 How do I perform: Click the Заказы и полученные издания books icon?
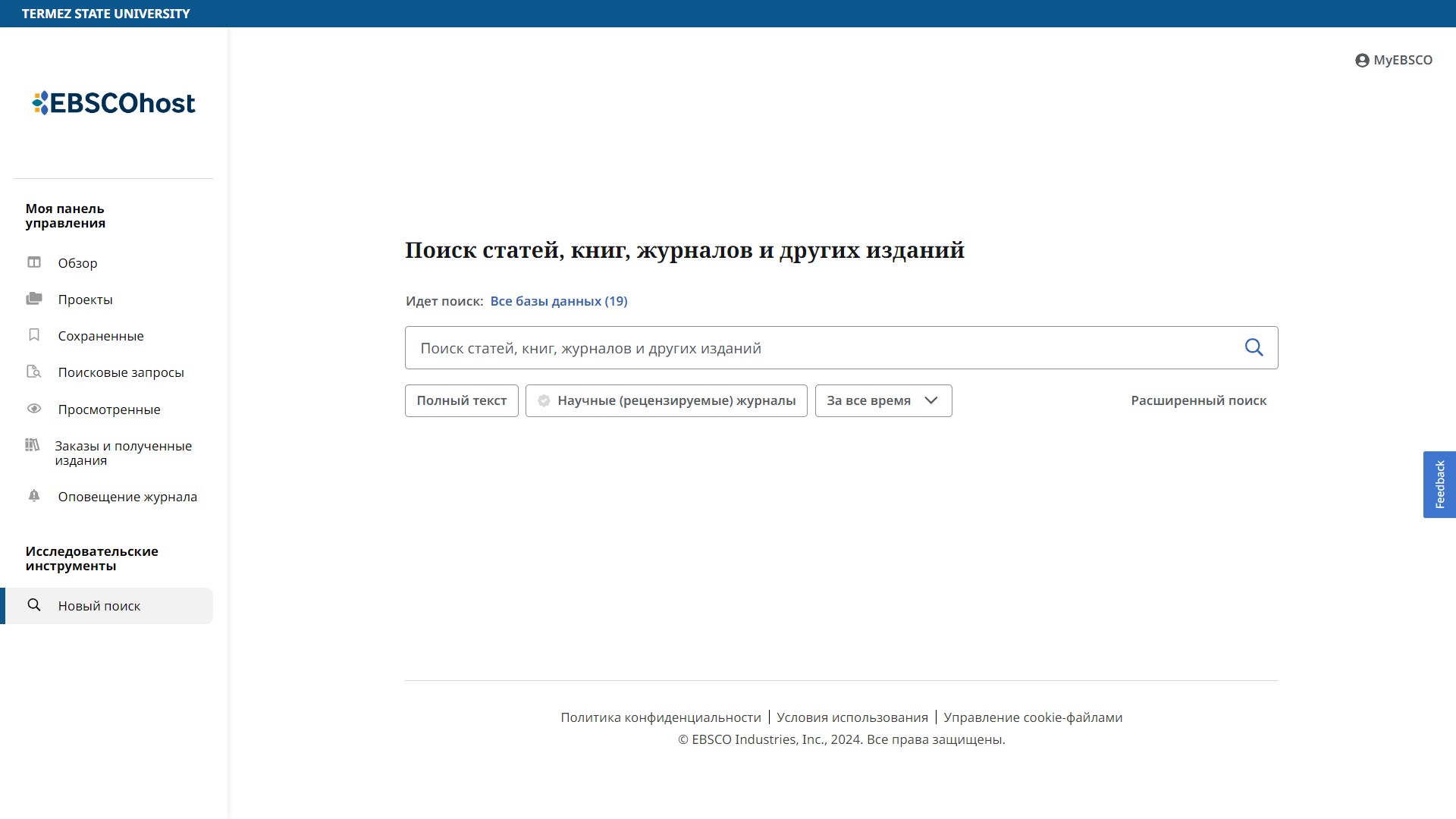32,445
